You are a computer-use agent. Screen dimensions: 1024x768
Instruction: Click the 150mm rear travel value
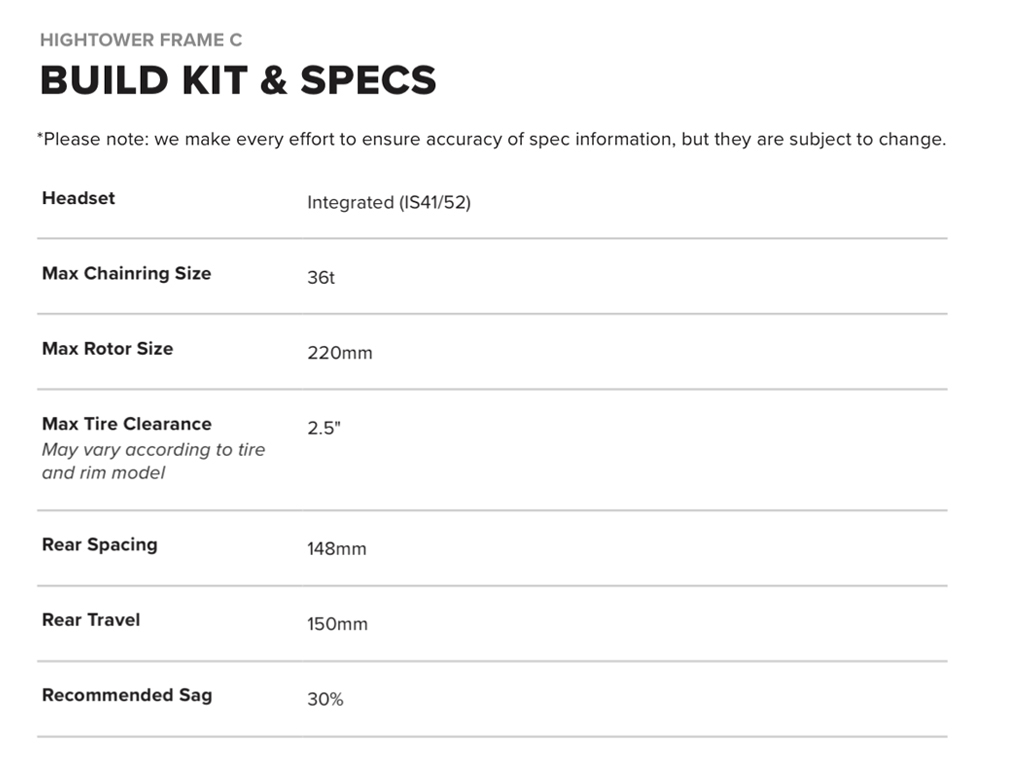click(337, 625)
